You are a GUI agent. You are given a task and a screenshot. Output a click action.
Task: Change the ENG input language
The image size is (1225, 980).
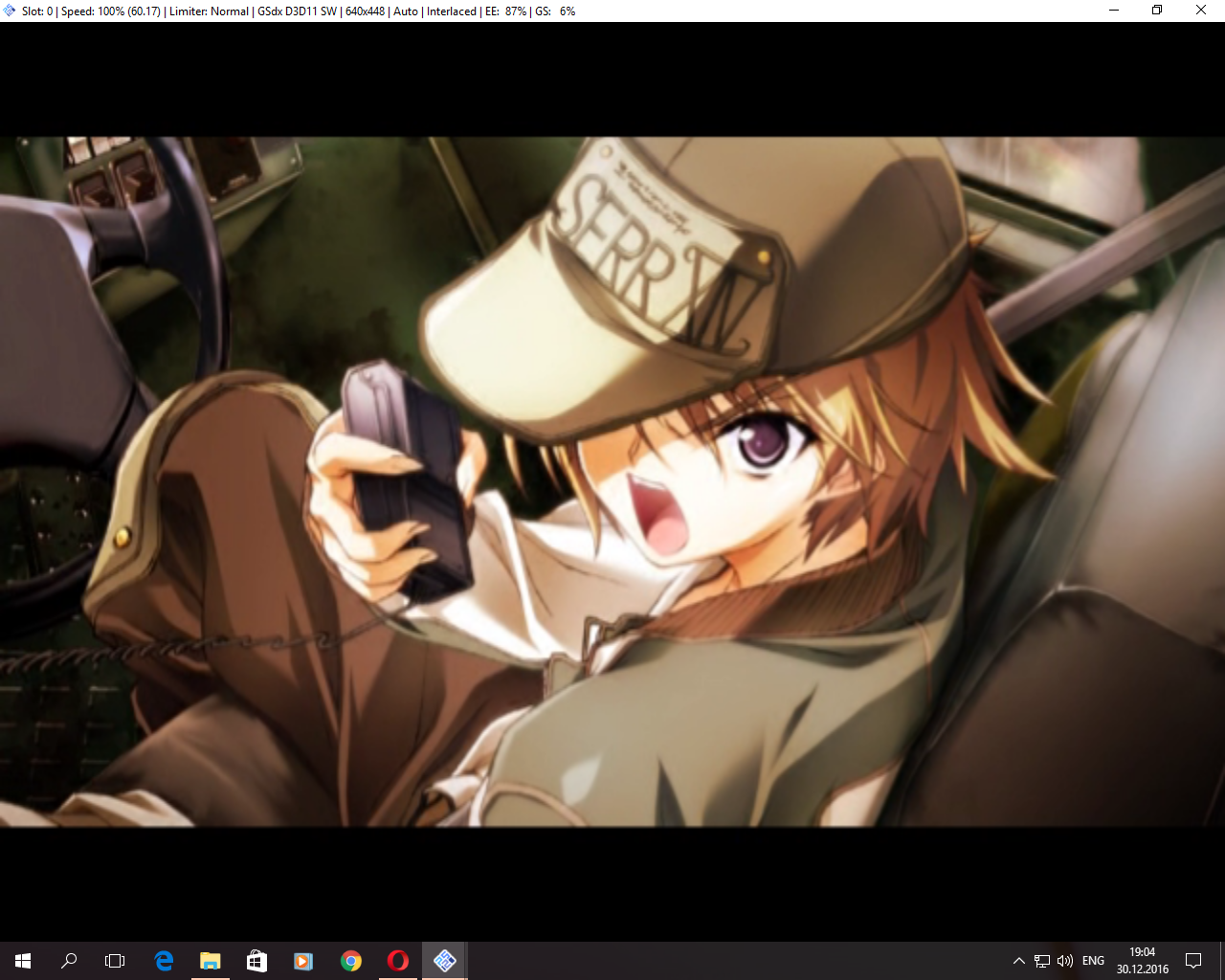pos(1094,961)
